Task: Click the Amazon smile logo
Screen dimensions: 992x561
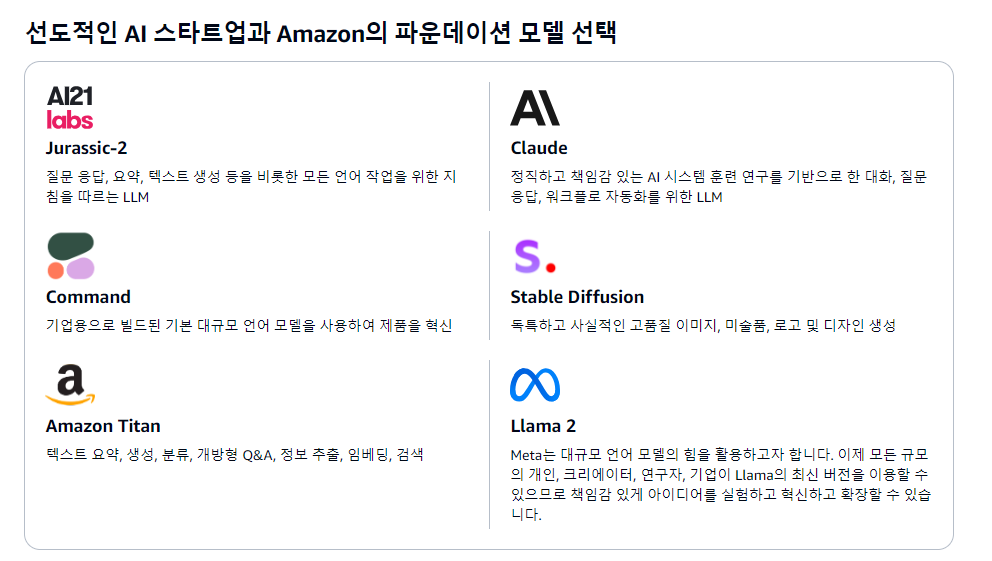Action: [70, 385]
